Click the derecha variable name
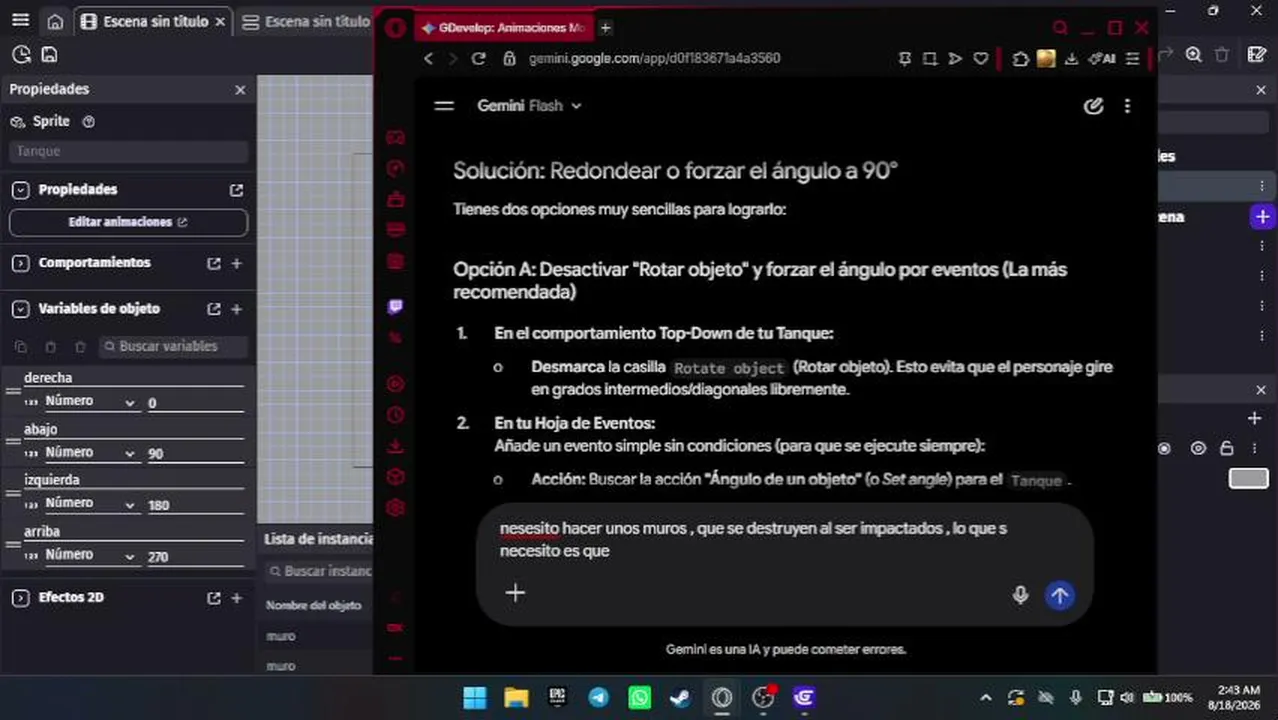Screen dimensions: 1278x720 [48, 378]
